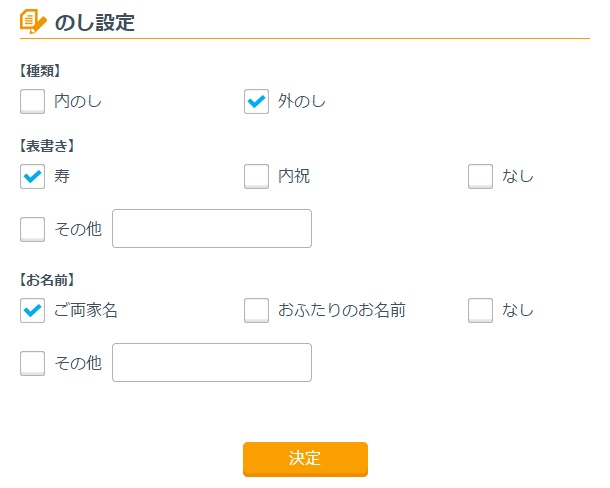This screenshot has width=610, height=488.
Task: Uncheck the 寿 checkbox under 表書き
Action: point(33,176)
